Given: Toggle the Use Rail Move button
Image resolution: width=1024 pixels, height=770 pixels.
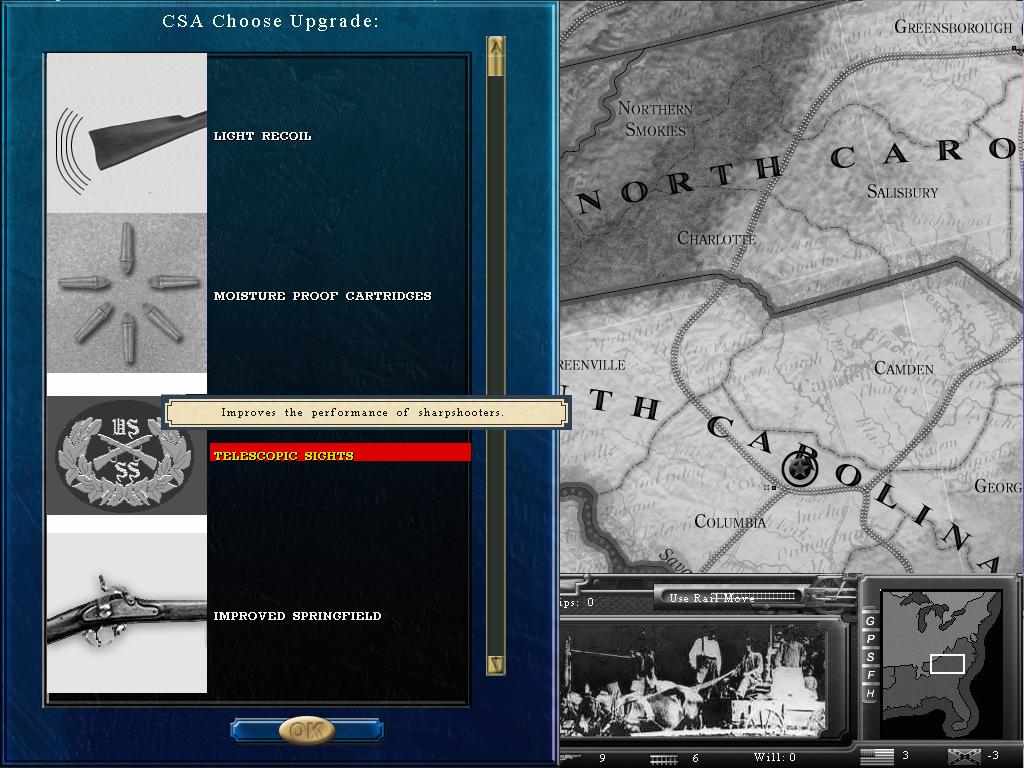Looking at the screenshot, I should (732, 597).
